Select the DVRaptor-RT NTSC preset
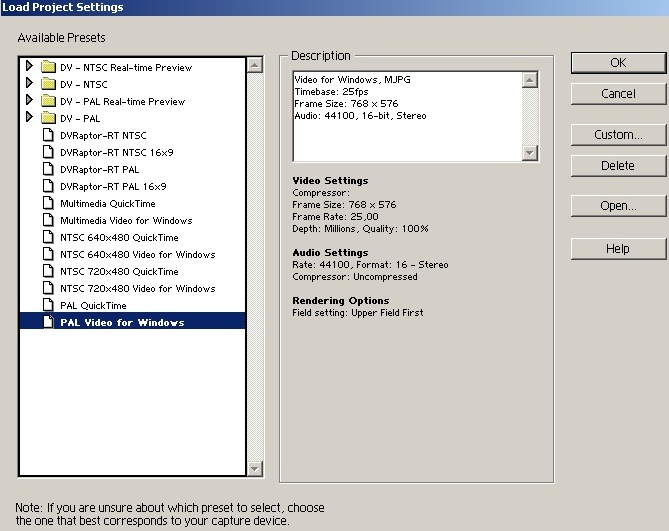This screenshot has height=531, width=669. (103, 136)
